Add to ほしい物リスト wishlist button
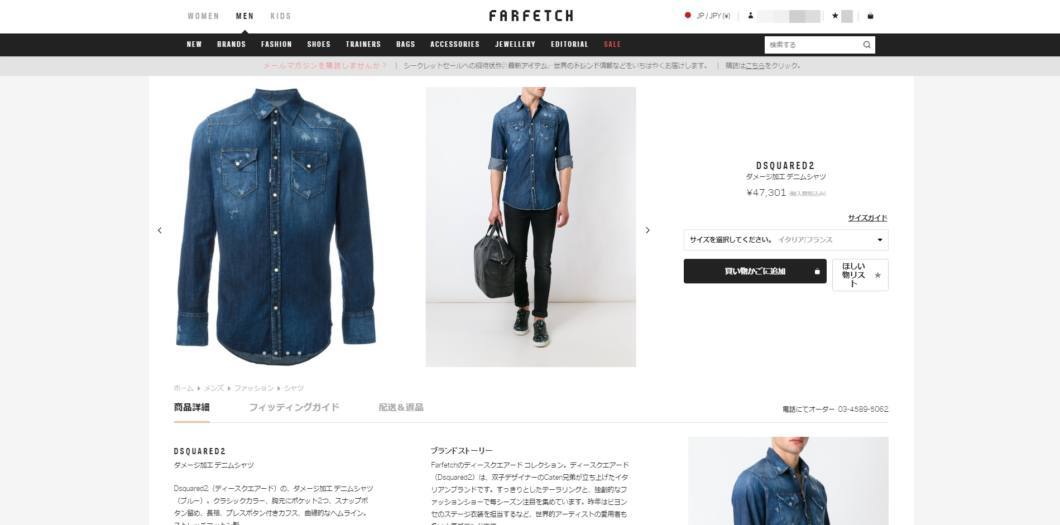 [860, 275]
